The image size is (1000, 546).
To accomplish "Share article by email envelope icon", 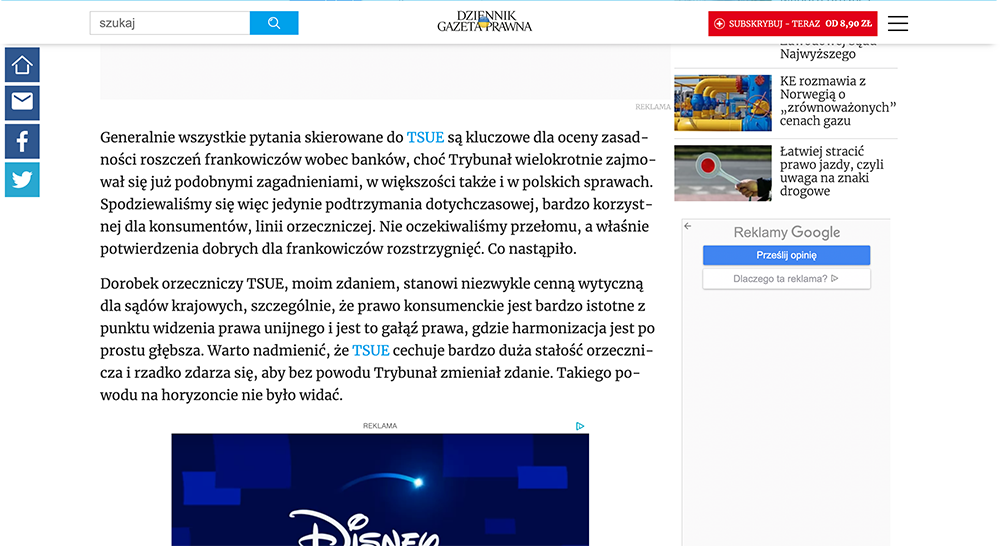I will pyautogui.click(x=22, y=102).
